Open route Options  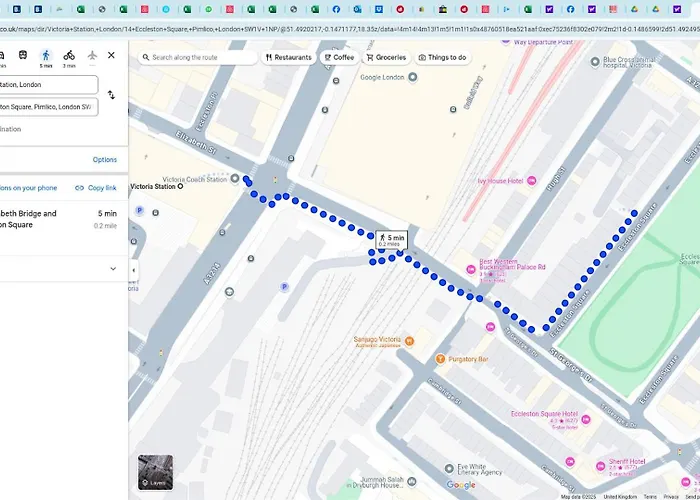pos(105,160)
